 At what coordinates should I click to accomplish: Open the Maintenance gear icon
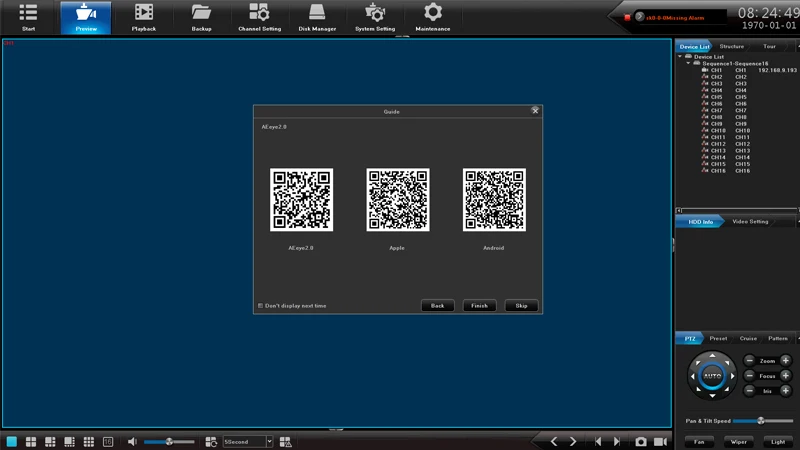pyautogui.click(x=433, y=18)
